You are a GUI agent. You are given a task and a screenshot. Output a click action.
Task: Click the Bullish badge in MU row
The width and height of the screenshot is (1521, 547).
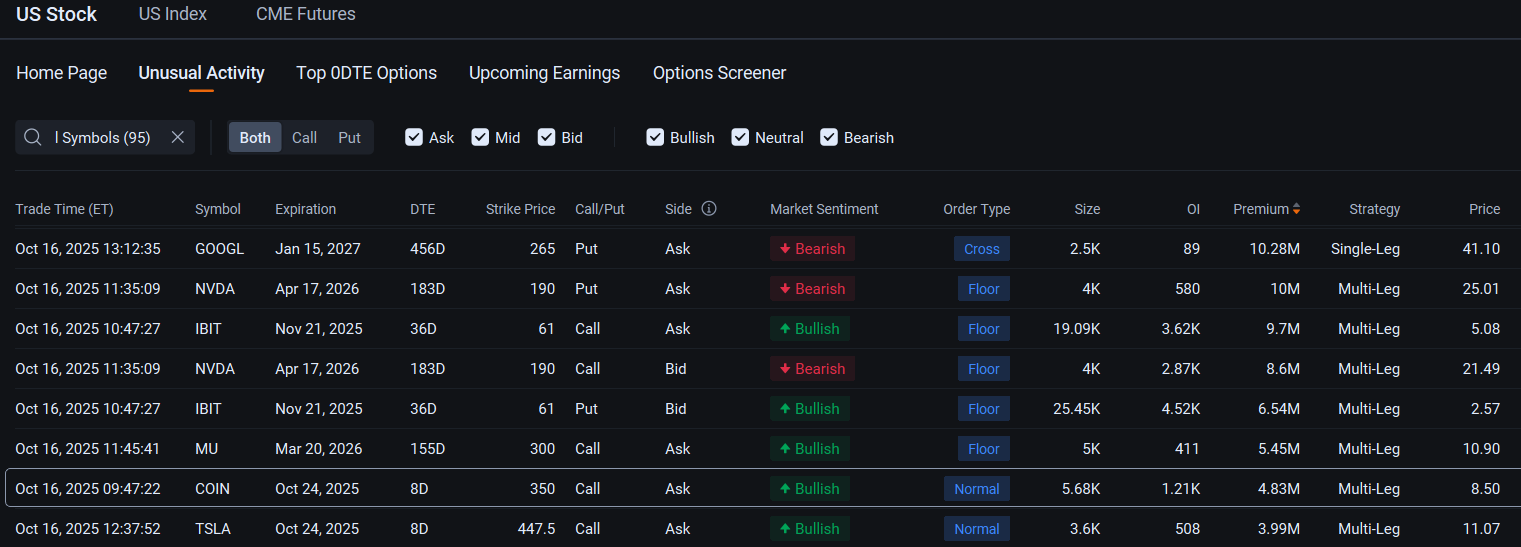point(810,449)
